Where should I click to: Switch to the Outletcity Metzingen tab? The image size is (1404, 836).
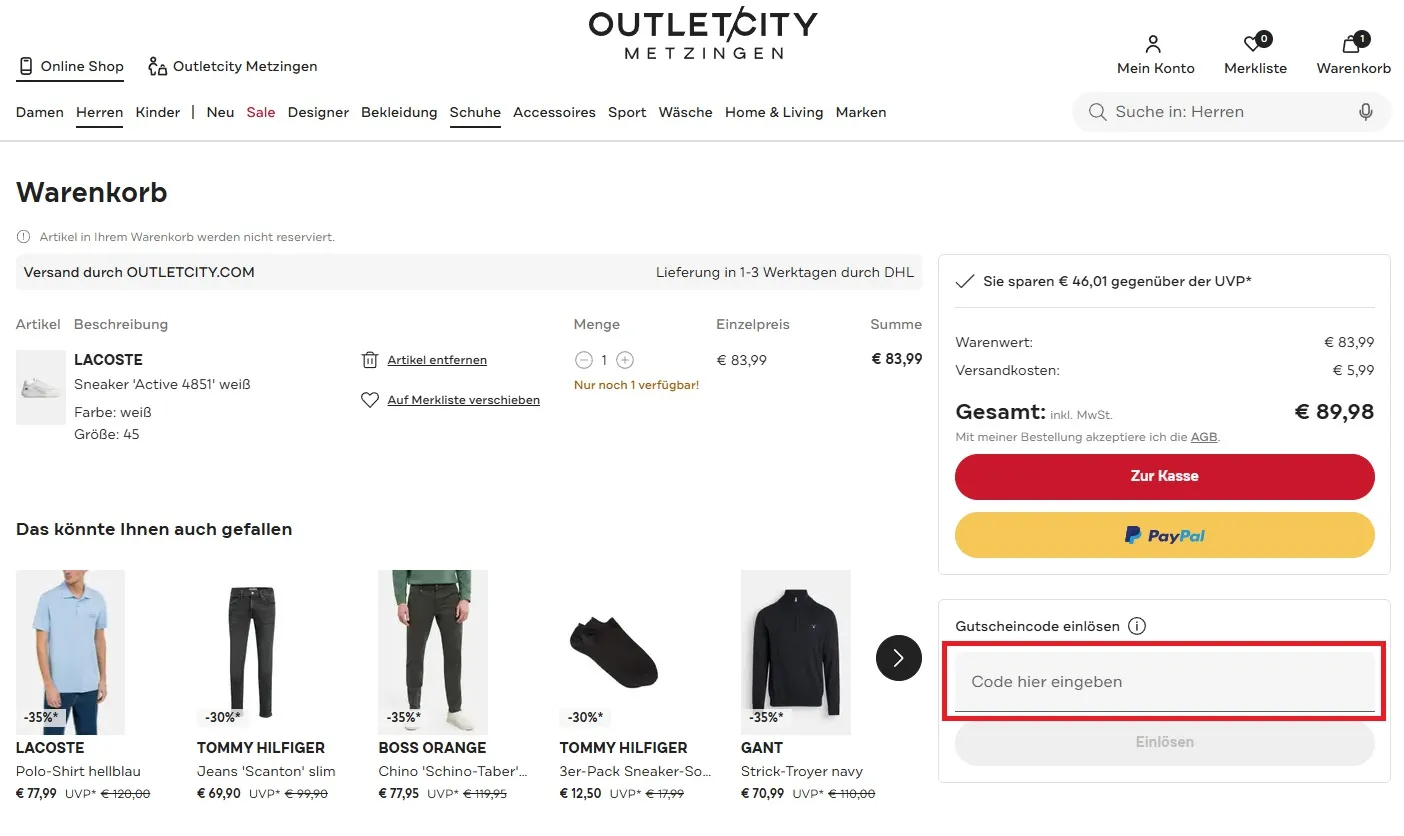click(x=232, y=66)
